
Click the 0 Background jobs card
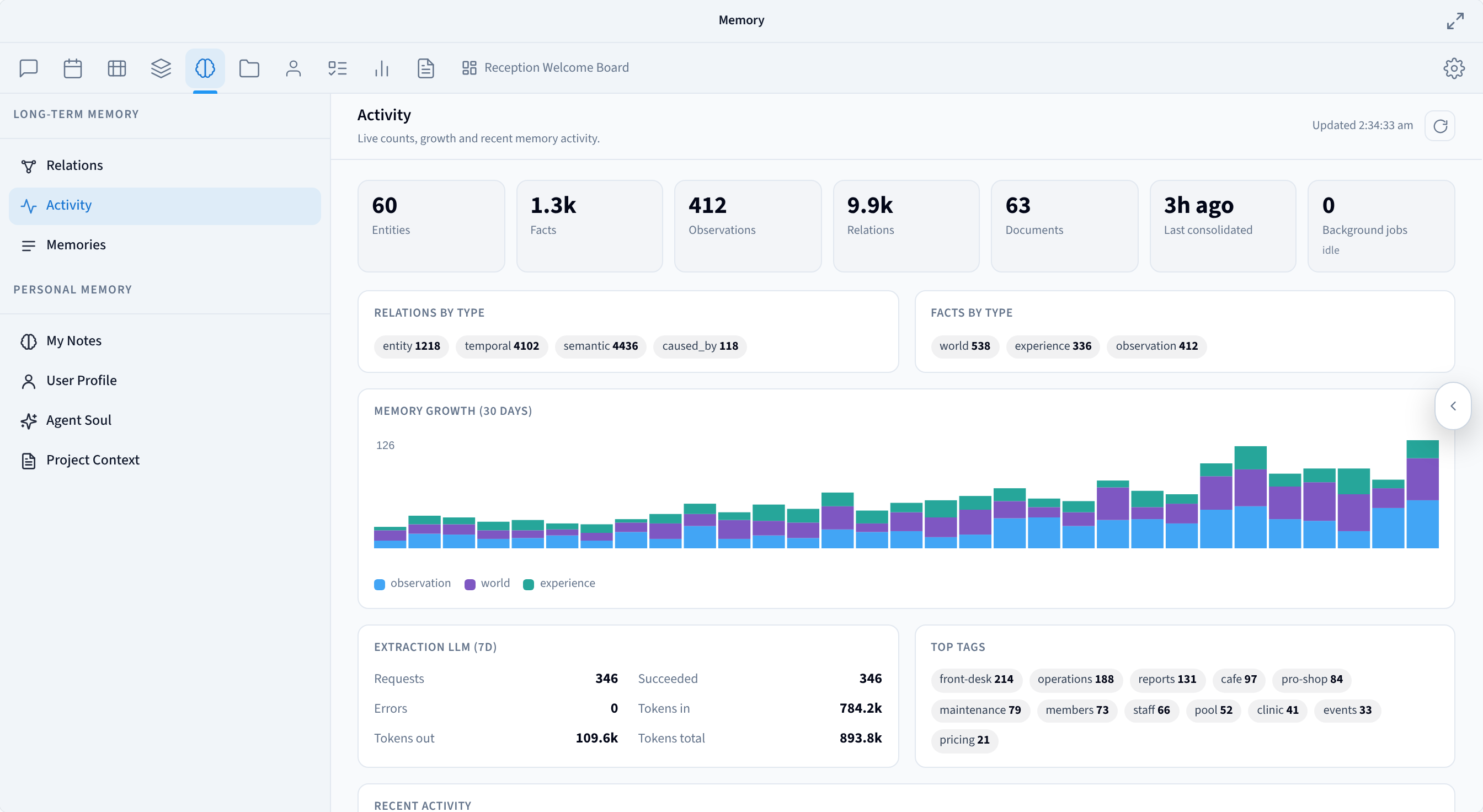tap(1381, 226)
